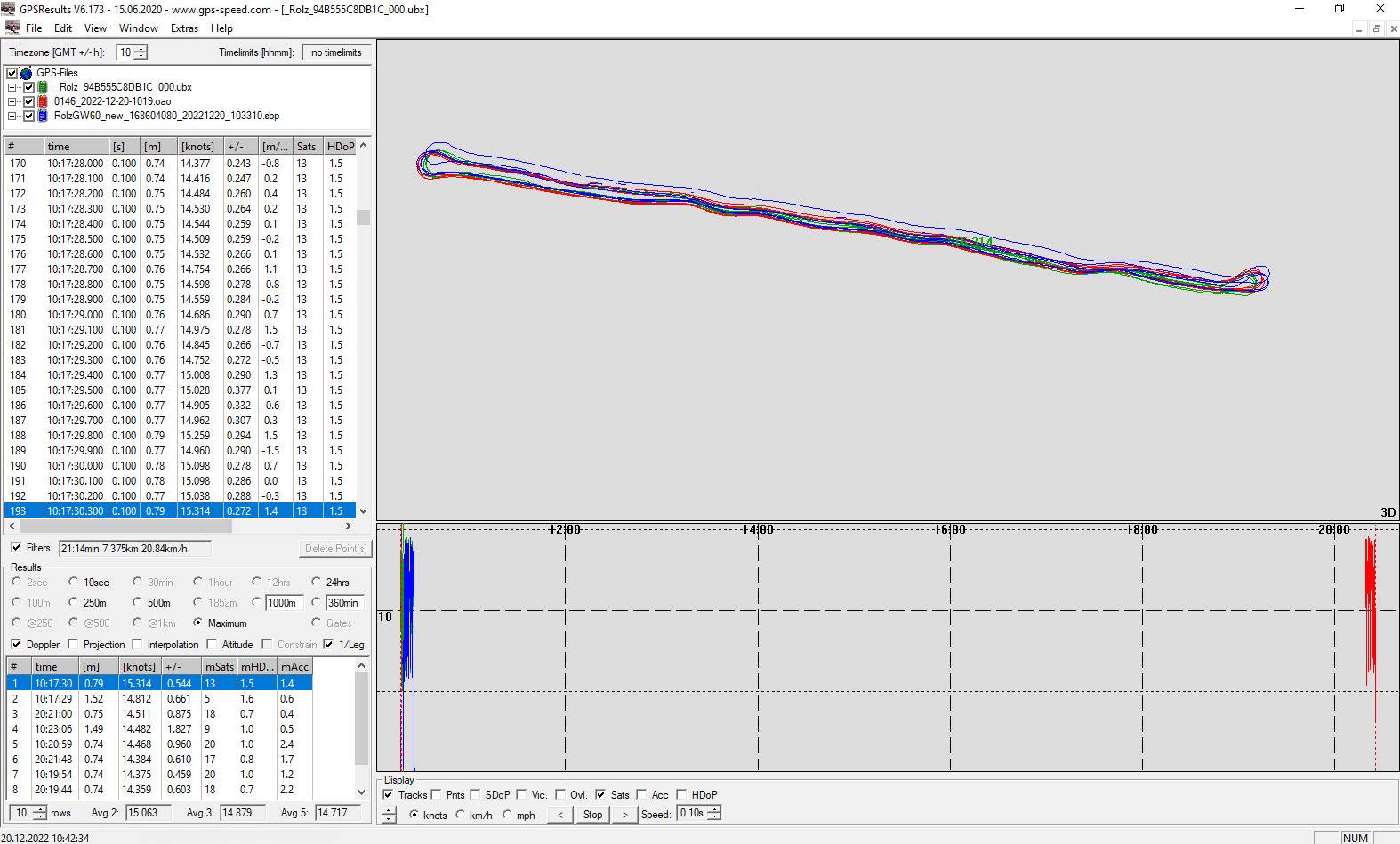Image resolution: width=1400 pixels, height=844 pixels.
Task: Uncheck the Doppler option
Action: pos(16,644)
